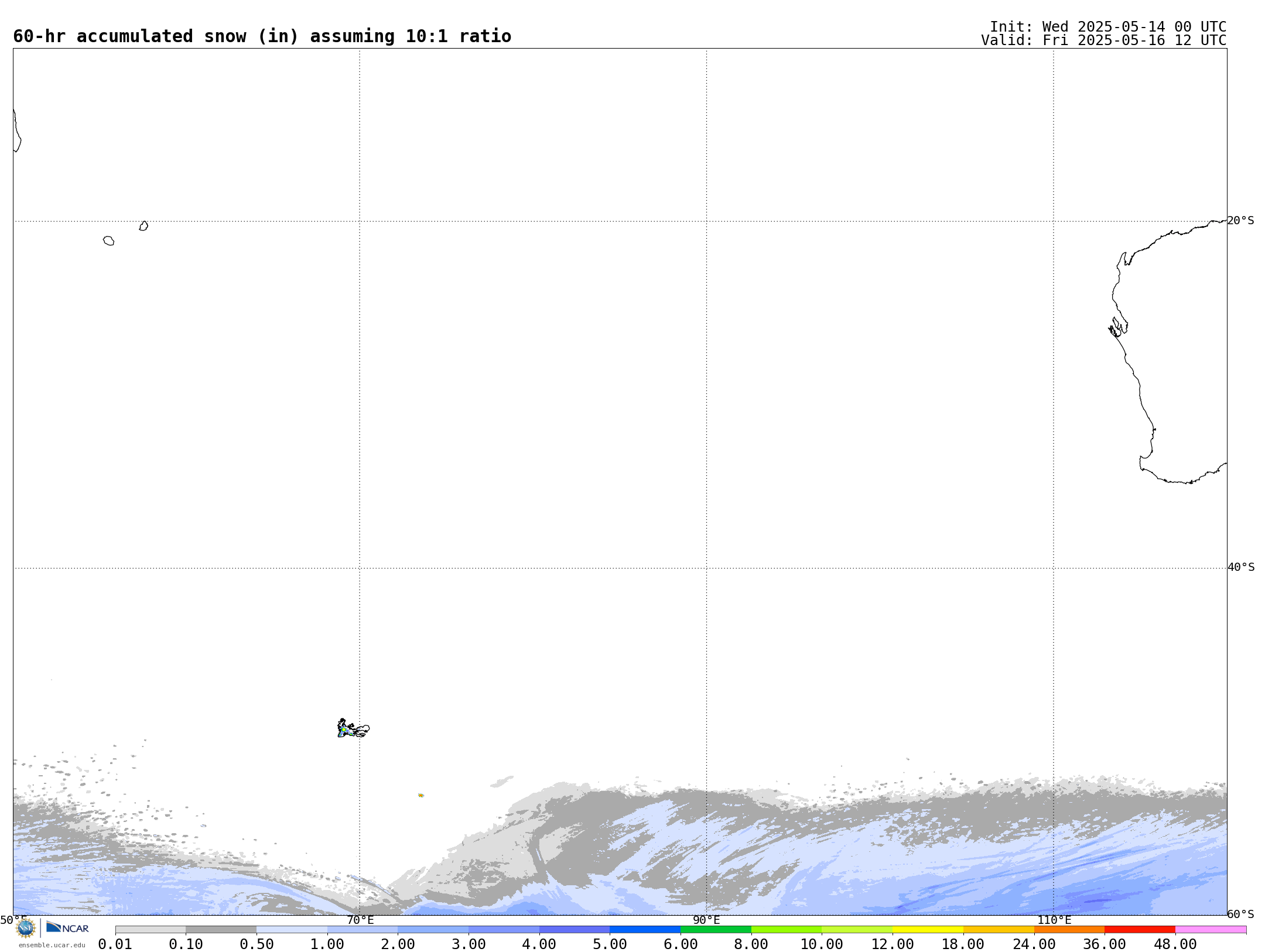Click the 6.00 legend value label
The image size is (1265, 952).
681,944
